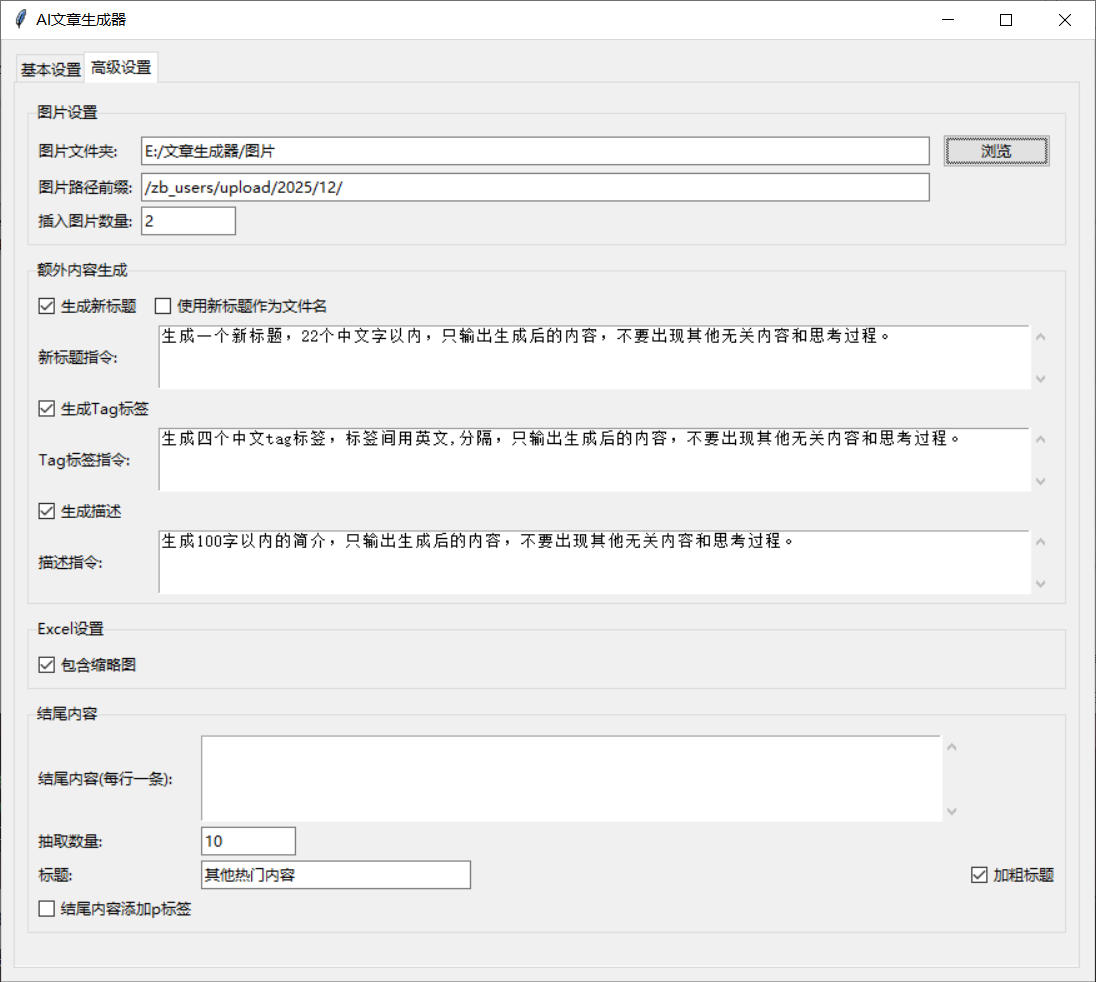Click the 标题 field containing 其他热门内容
Viewport: 1096px width, 982px height.
(x=335, y=875)
